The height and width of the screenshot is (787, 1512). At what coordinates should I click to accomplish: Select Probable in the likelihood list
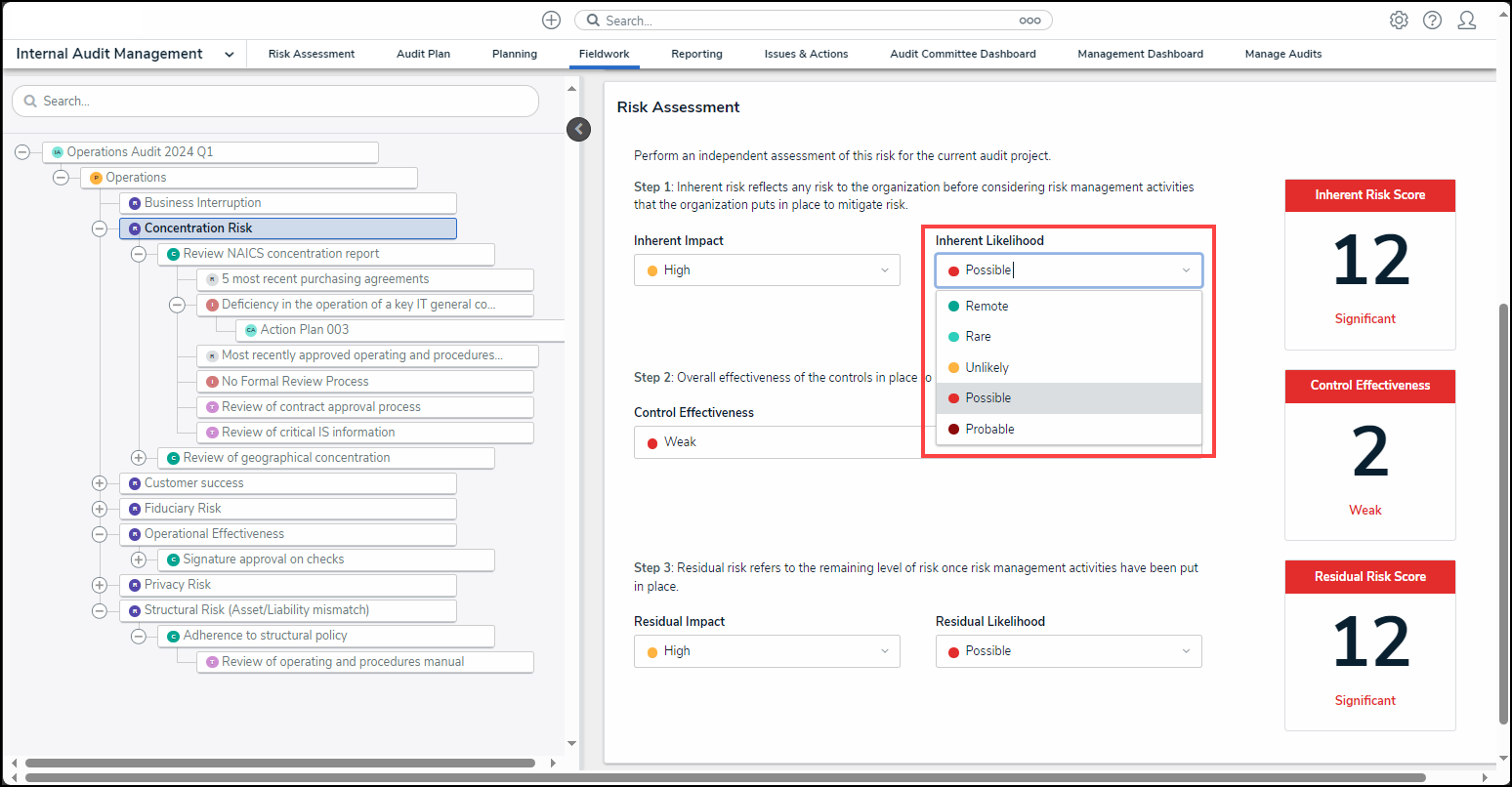[989, 430]
